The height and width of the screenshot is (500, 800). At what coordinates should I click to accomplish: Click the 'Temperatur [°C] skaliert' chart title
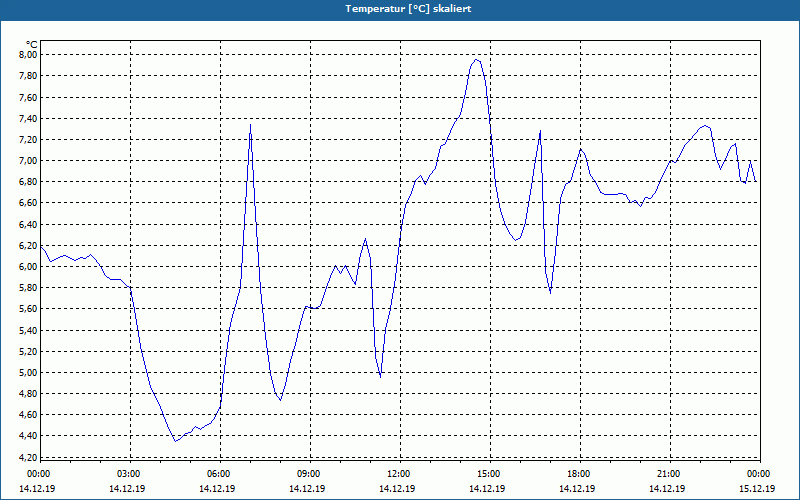(408, 9)
